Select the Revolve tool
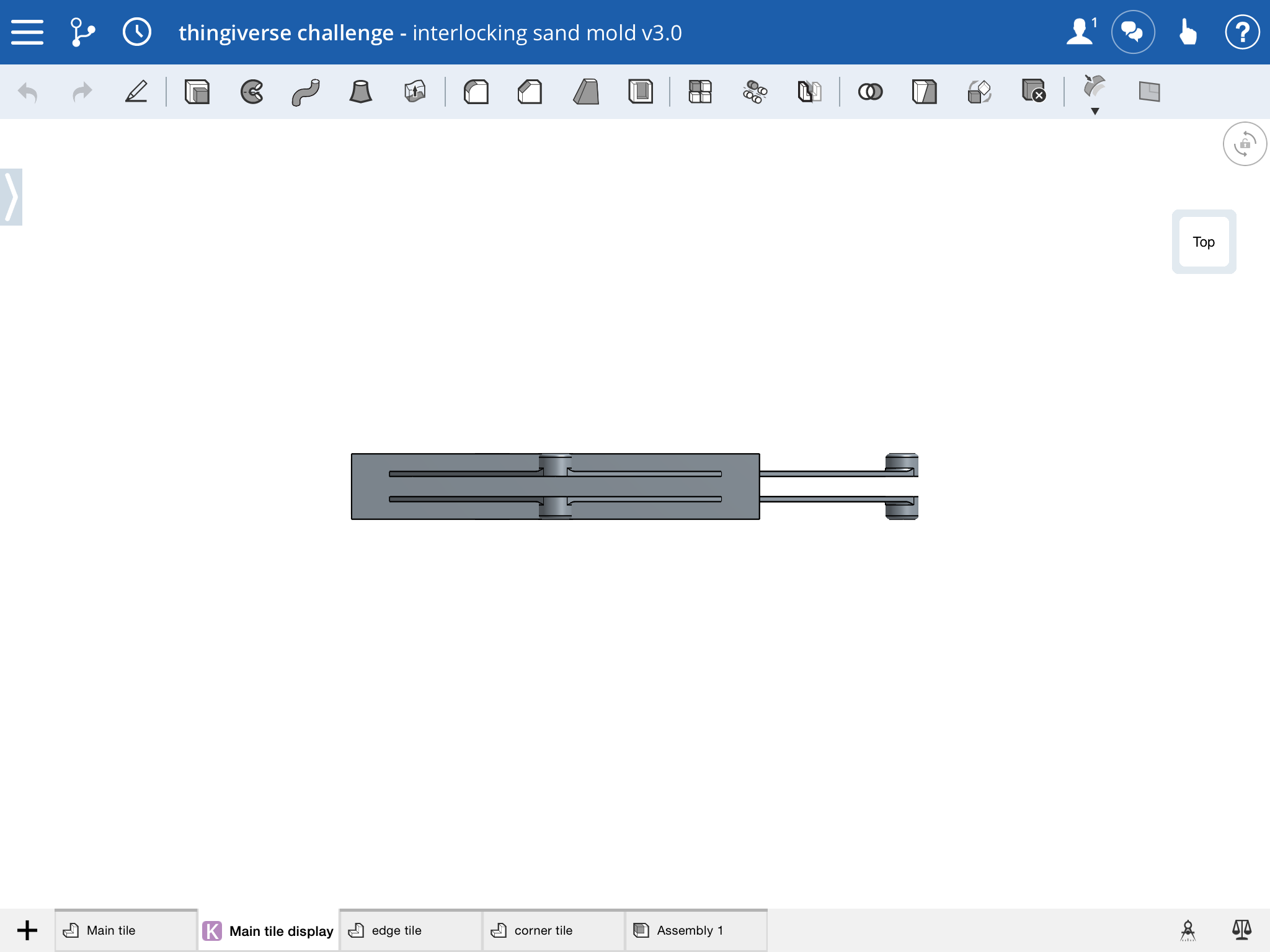Viewport: 1270px width, 952px height. click(252, 92)
